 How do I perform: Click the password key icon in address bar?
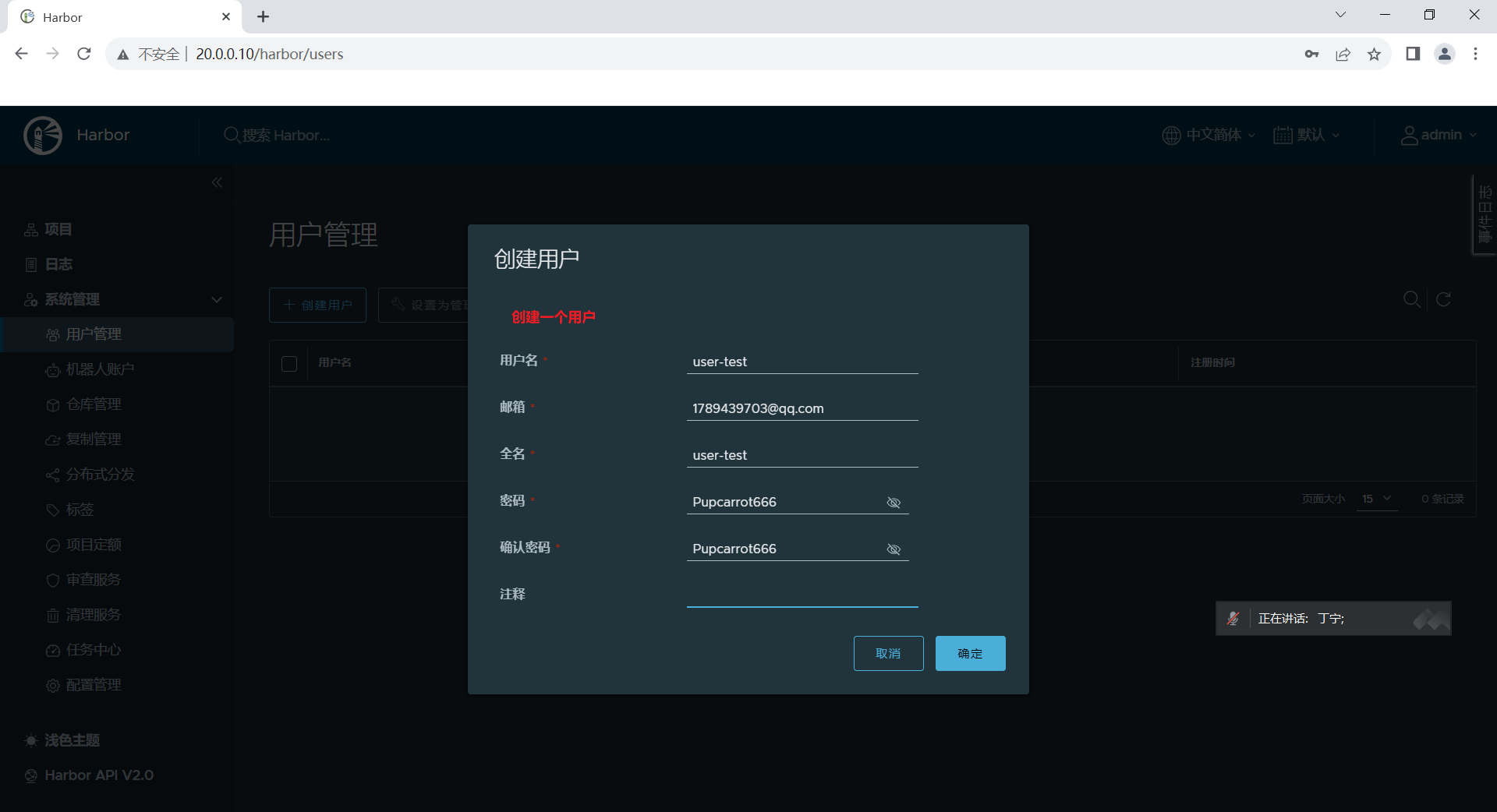point(1311,54)
